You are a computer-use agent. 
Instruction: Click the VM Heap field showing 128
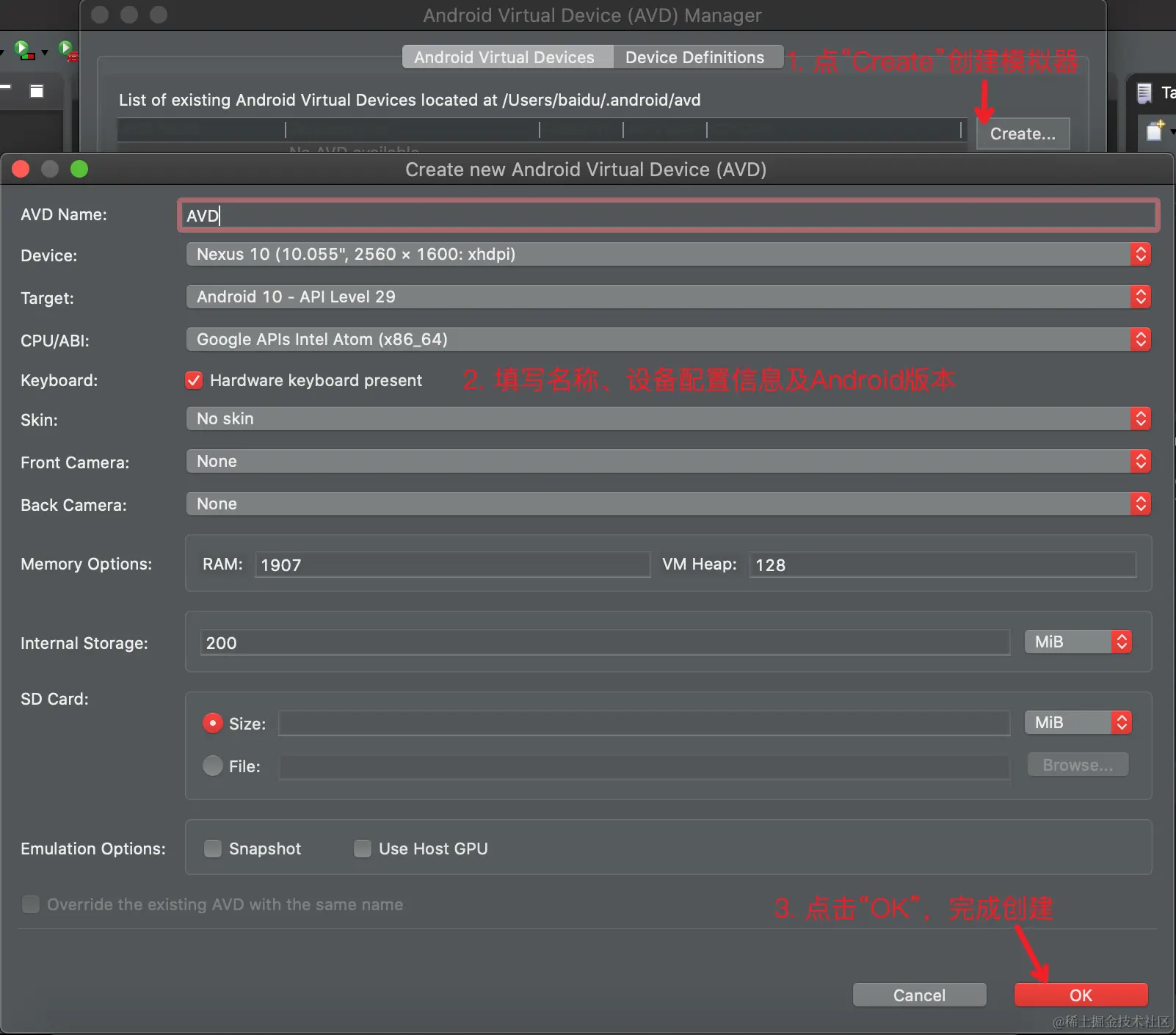coord(943,564)
